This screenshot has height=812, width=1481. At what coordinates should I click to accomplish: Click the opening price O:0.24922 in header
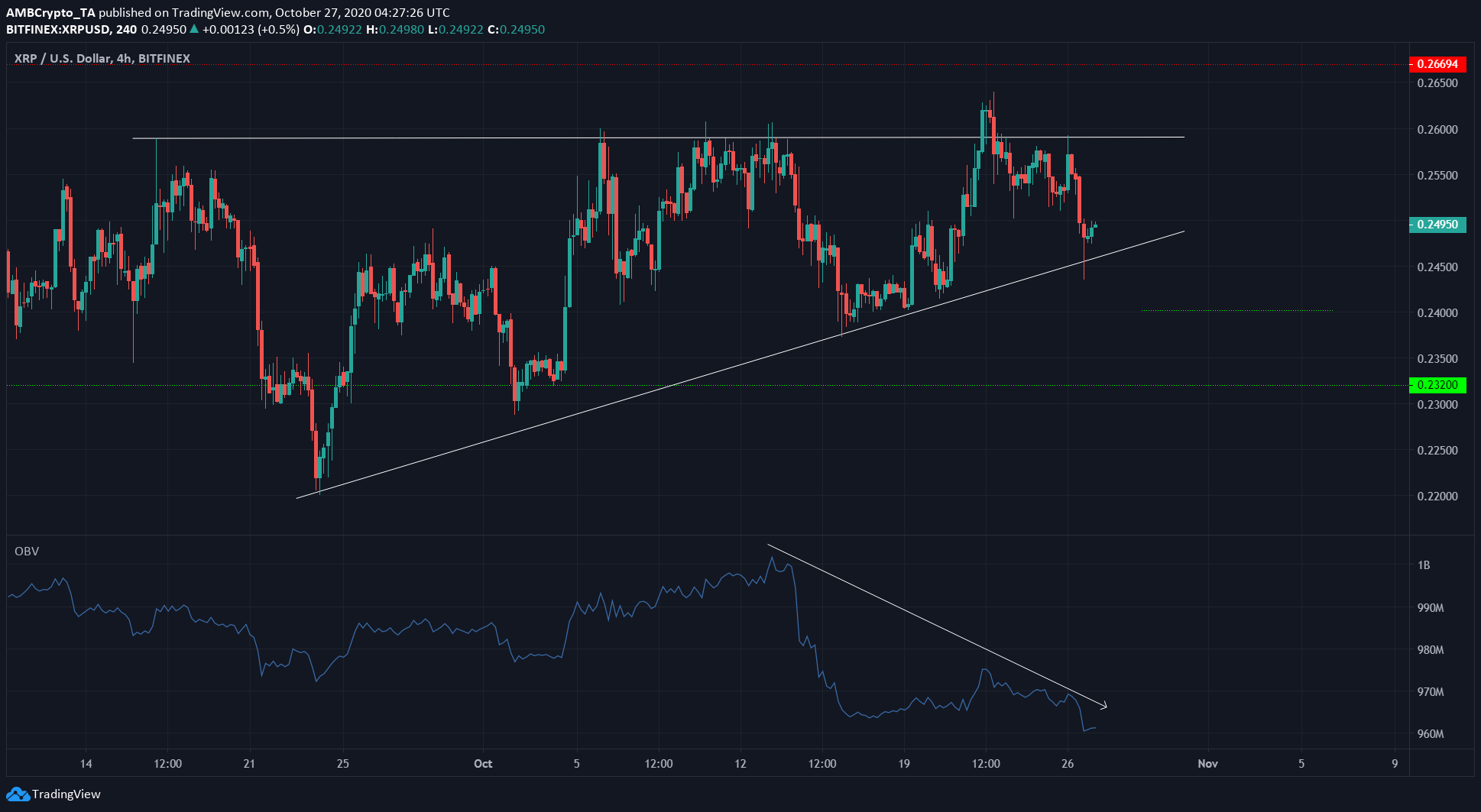coord(333,30)
